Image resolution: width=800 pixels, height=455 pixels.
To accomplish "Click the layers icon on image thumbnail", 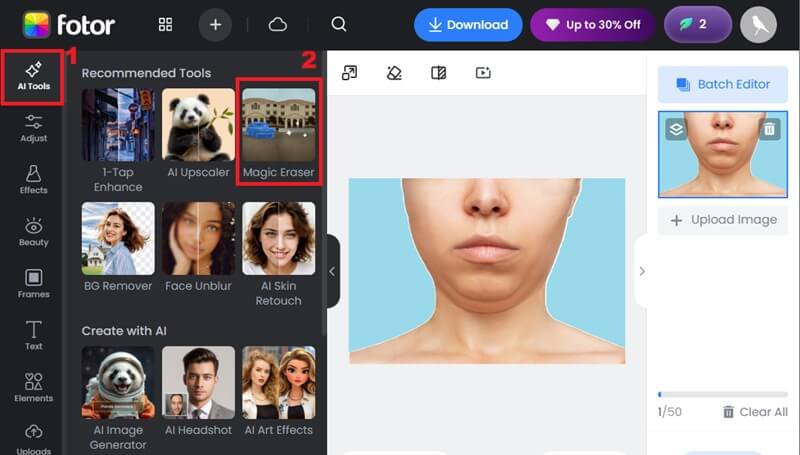I will 676,129.
